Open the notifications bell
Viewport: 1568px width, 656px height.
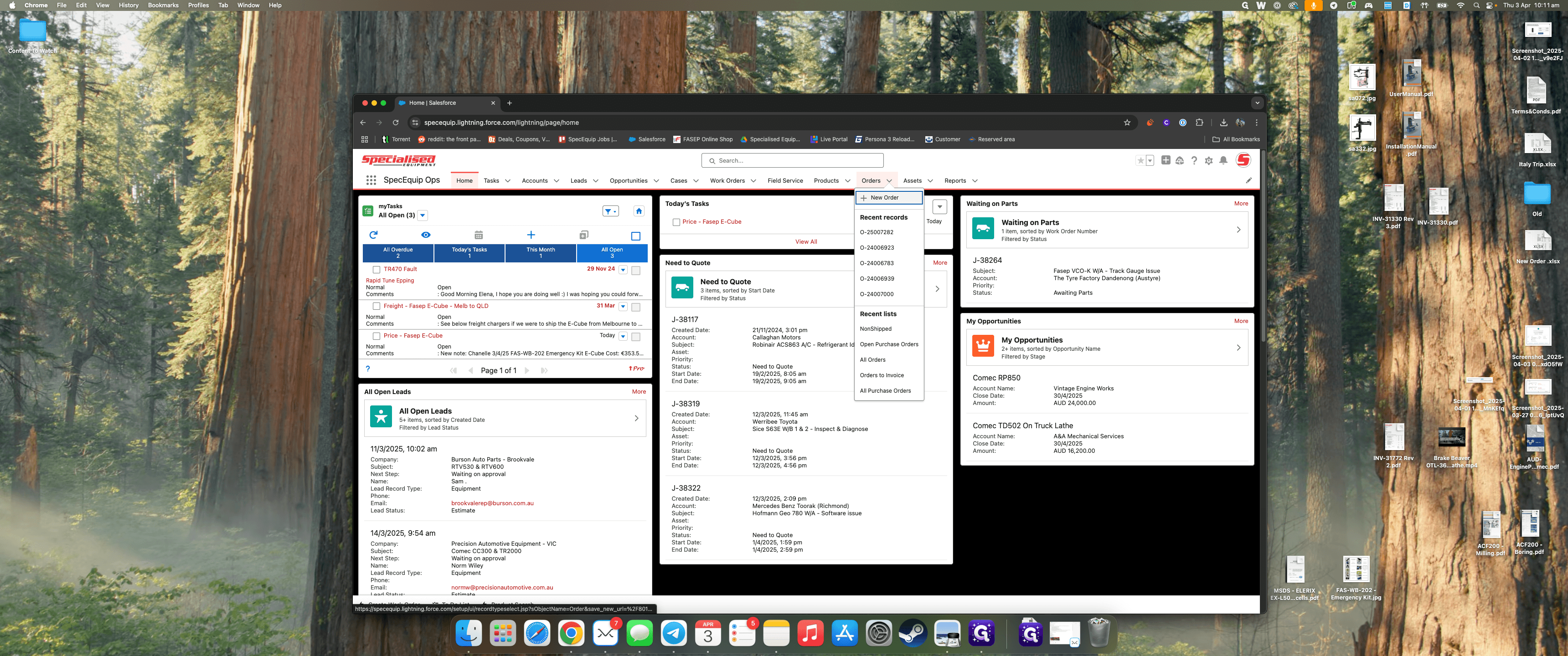1223,161
